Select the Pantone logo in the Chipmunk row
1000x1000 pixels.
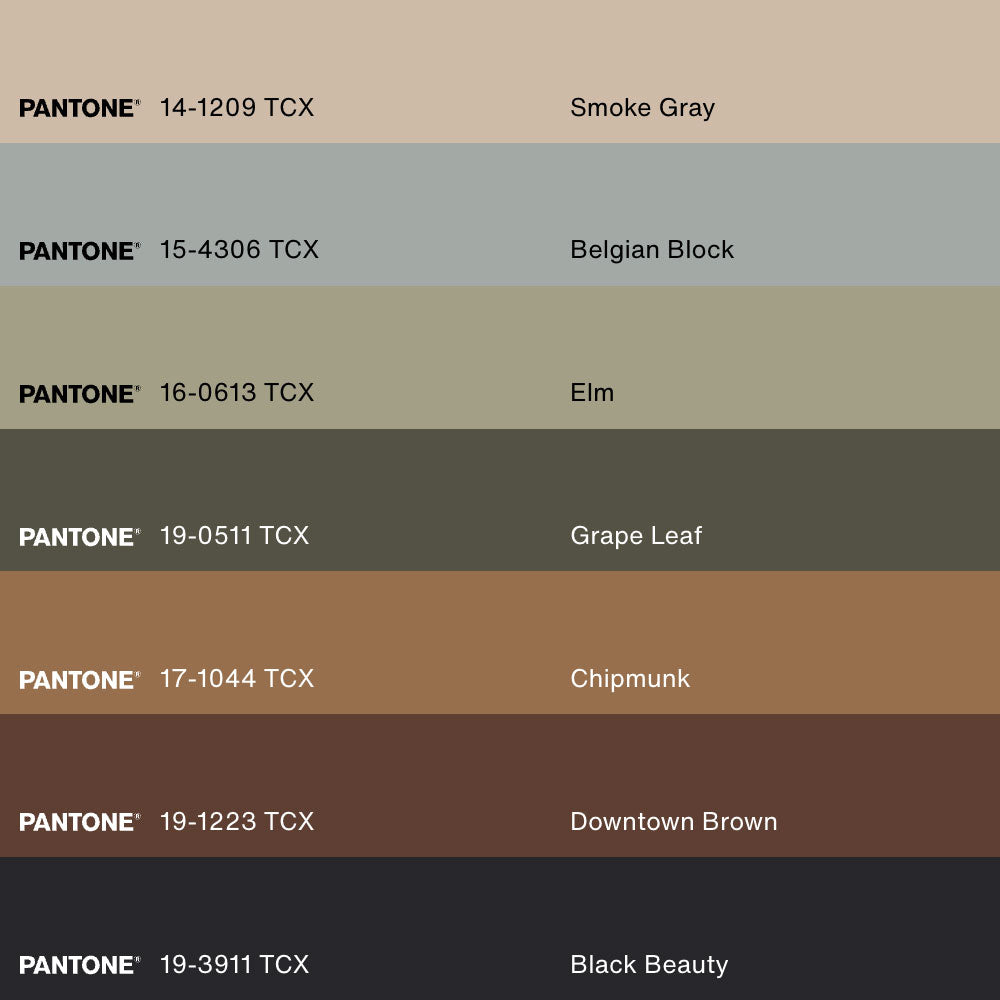79,680
